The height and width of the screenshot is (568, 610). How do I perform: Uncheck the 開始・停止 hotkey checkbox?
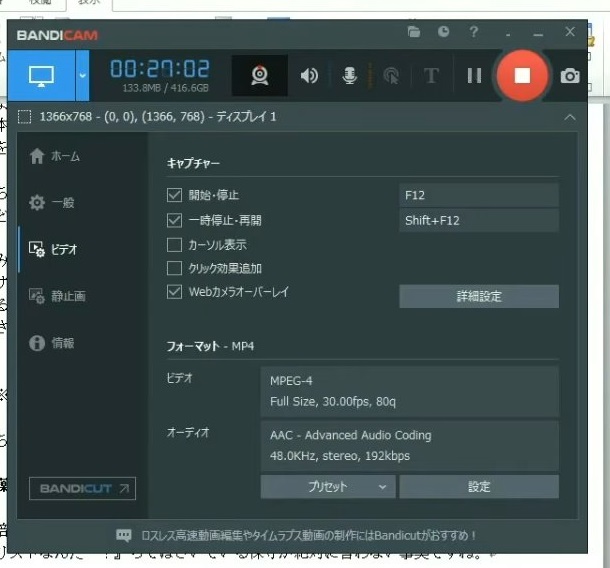point(174,195)
